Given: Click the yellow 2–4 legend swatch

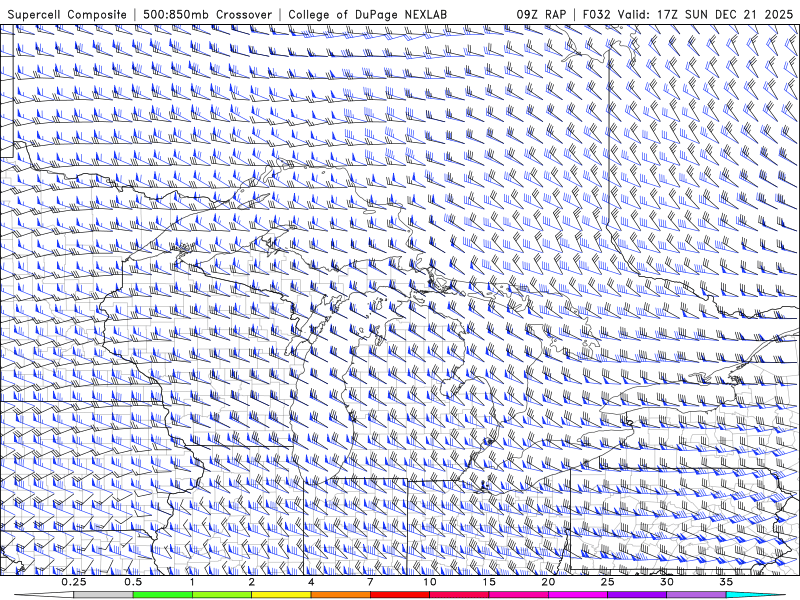Looking at the screenshot, I should click(281, 595).
